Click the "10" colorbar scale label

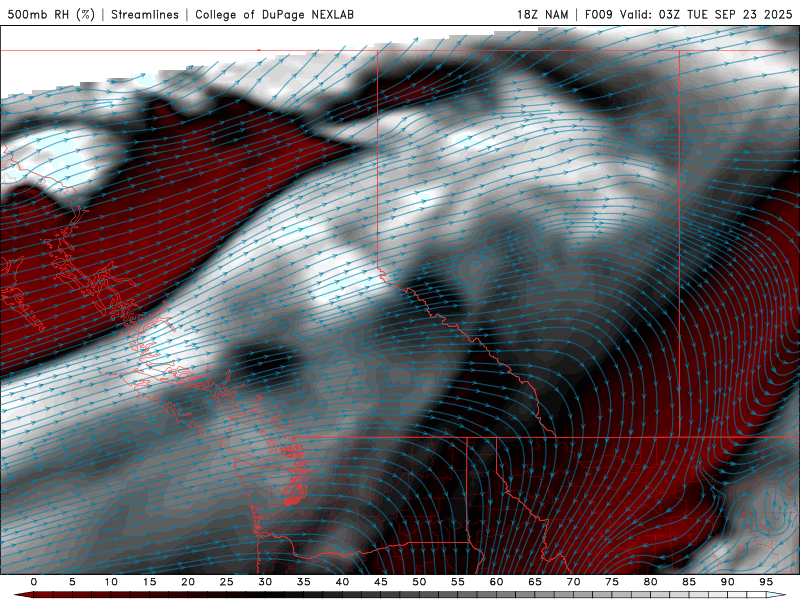tap(111, 582)
